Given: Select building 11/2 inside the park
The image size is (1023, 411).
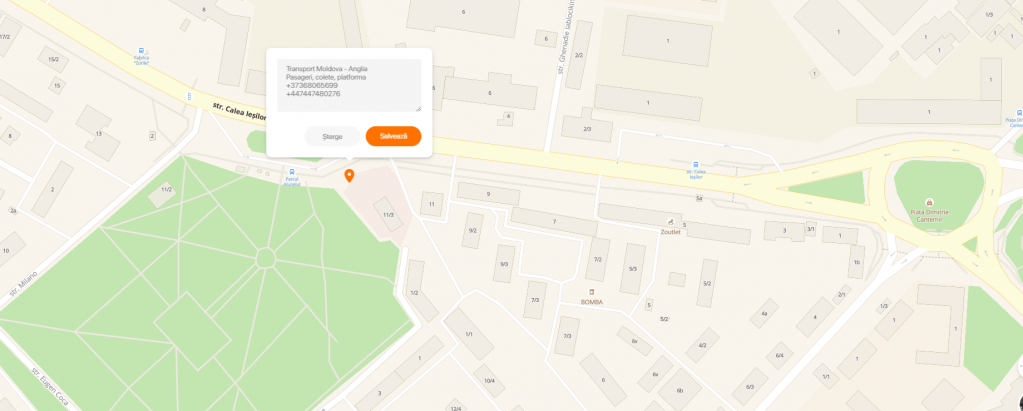Looking at the screenshot, I should point(166,189).
